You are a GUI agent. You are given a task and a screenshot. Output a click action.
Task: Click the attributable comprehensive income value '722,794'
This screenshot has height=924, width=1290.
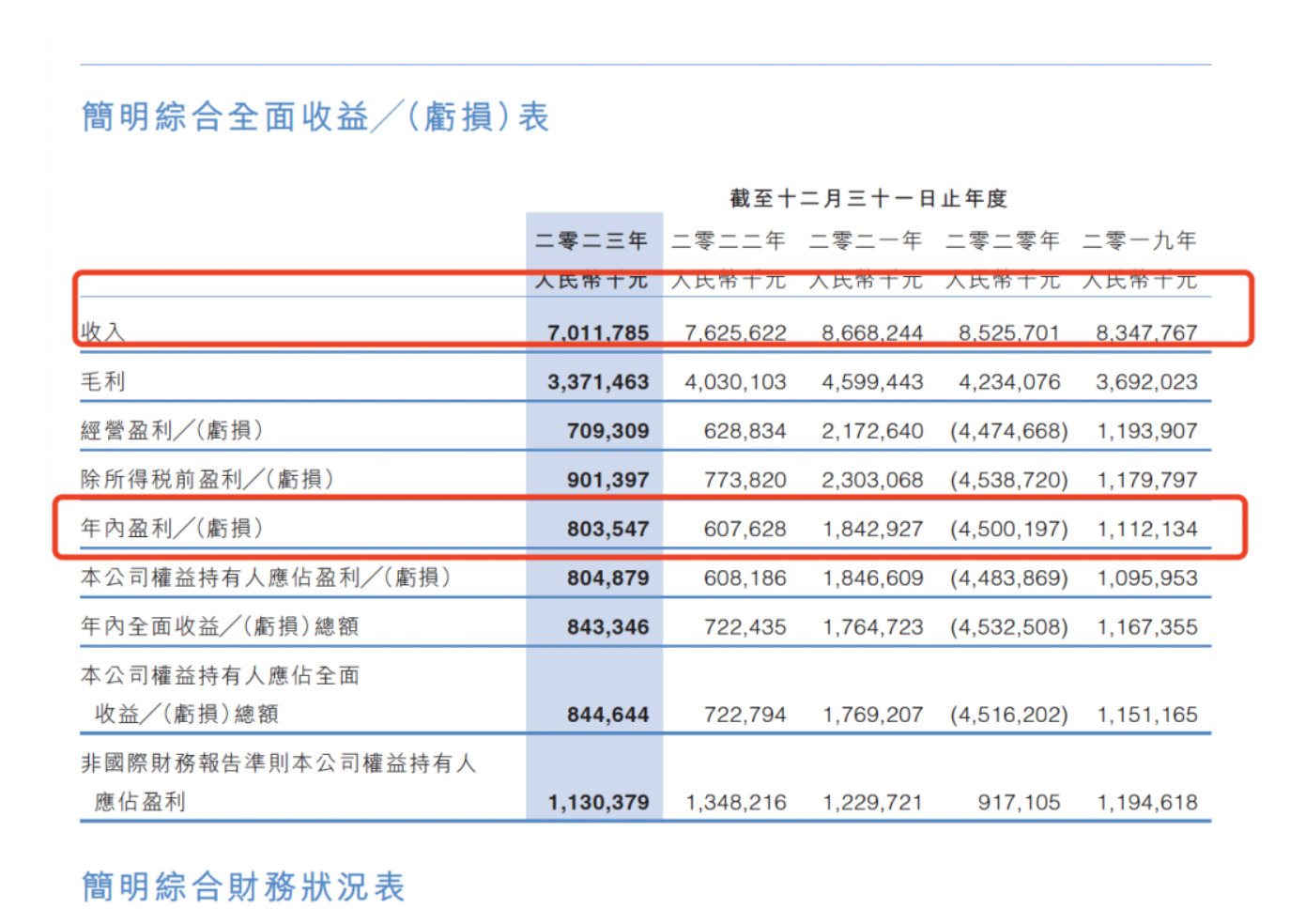coord(745,715)
